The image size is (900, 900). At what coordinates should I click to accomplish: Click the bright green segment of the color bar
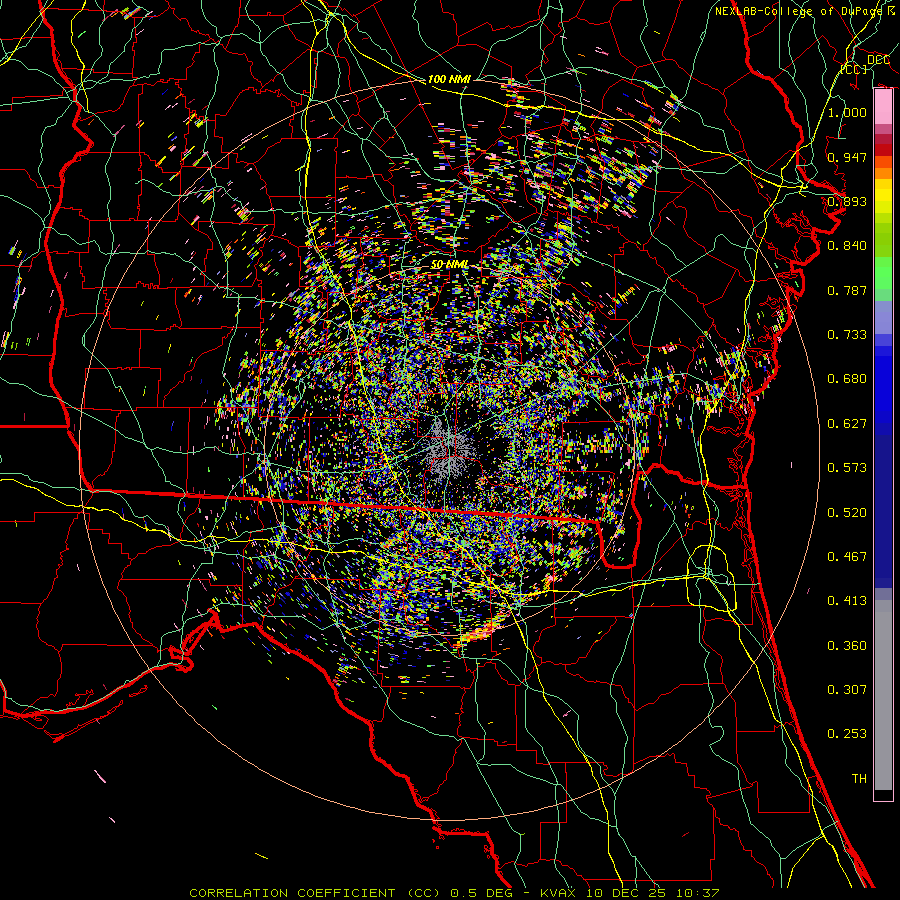[883, 273]
